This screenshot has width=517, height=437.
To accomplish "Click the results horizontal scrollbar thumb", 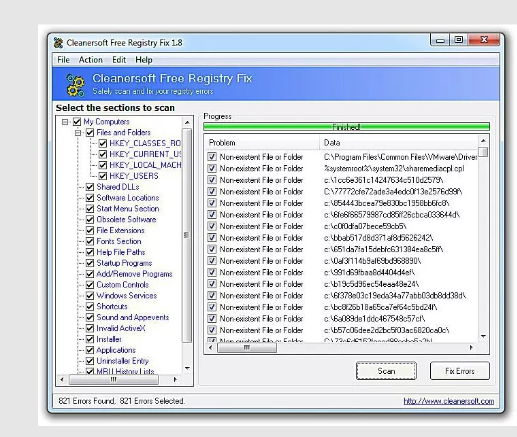I will coord(247,348).
